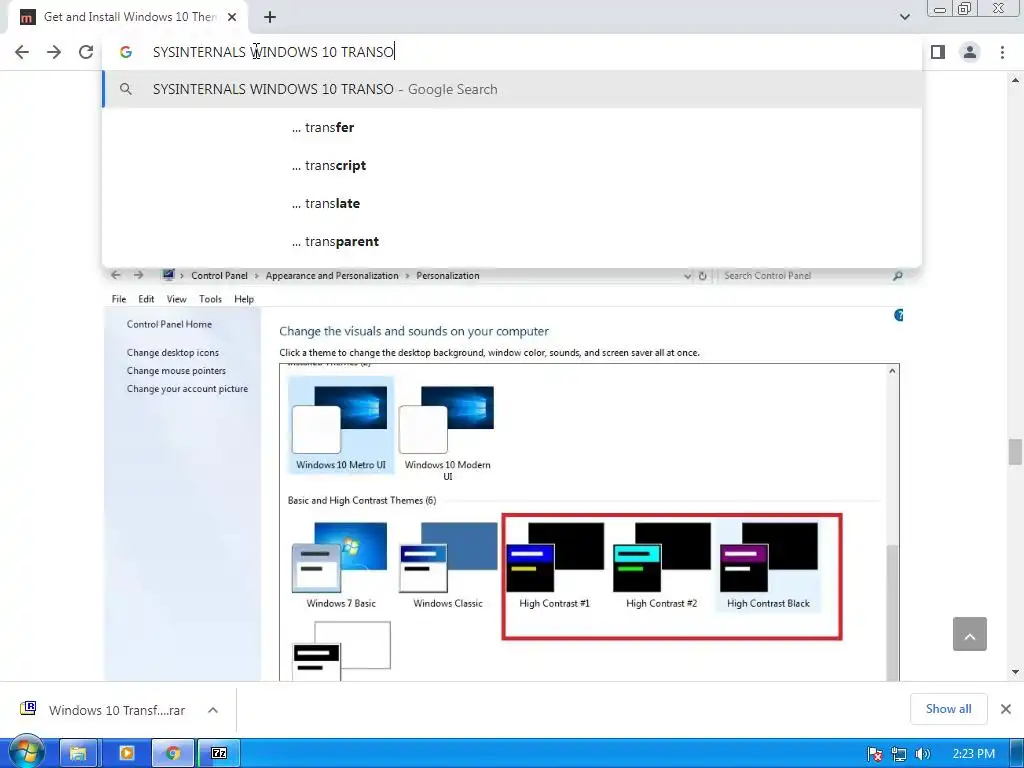This screenshot has height=768, width=1024.
Task: Open the Windows 10 Transf....rar download
Action: [x=117, y=710]
